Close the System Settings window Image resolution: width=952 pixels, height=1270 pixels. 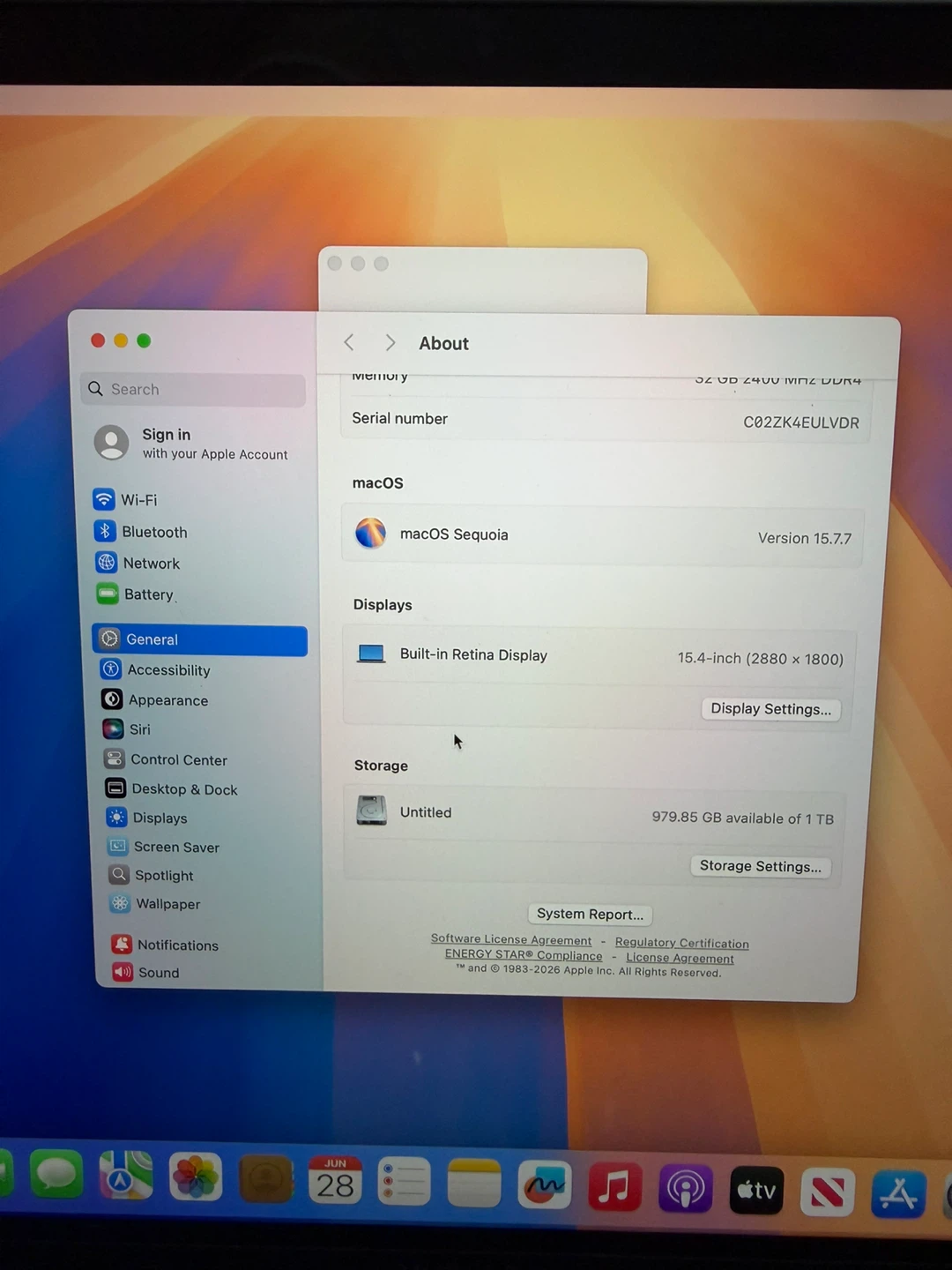[x=98, y=340]
